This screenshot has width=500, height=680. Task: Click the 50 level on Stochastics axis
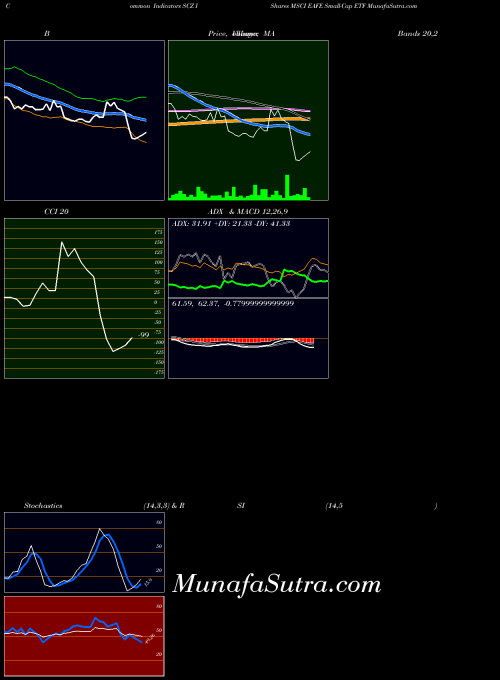click(159, 546)
